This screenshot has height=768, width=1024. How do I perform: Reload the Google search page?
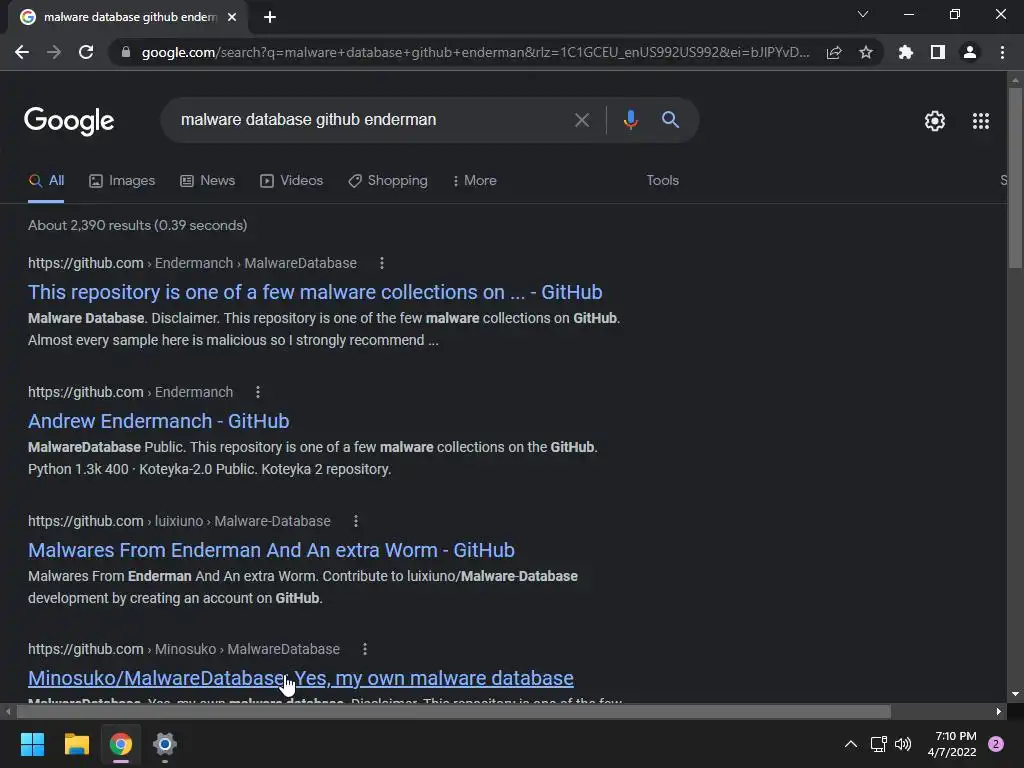coord(86,52)
